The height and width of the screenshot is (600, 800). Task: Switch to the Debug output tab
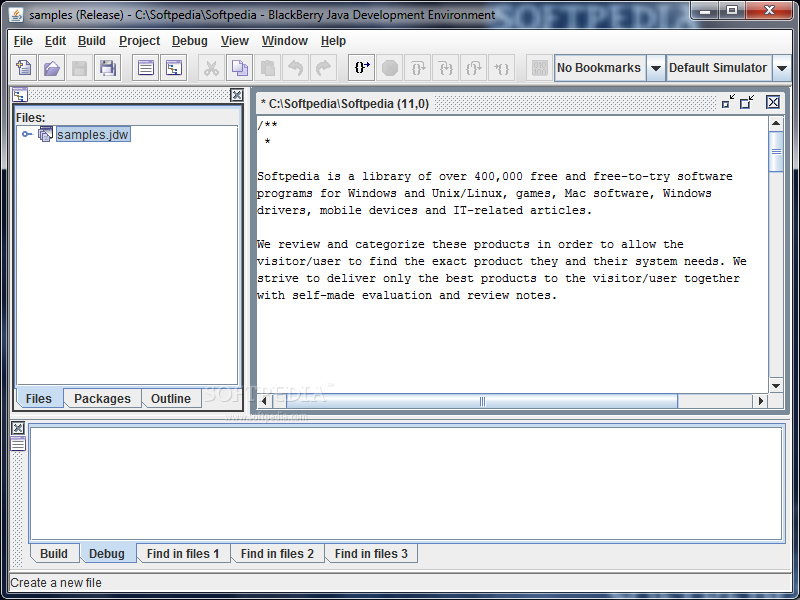click(x=107, y=554)
